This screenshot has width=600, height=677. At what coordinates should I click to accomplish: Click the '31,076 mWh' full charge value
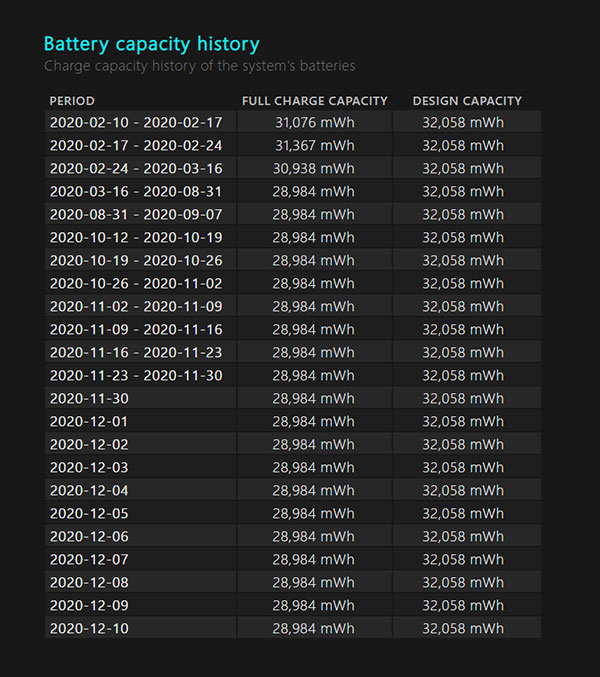[315, 123]
